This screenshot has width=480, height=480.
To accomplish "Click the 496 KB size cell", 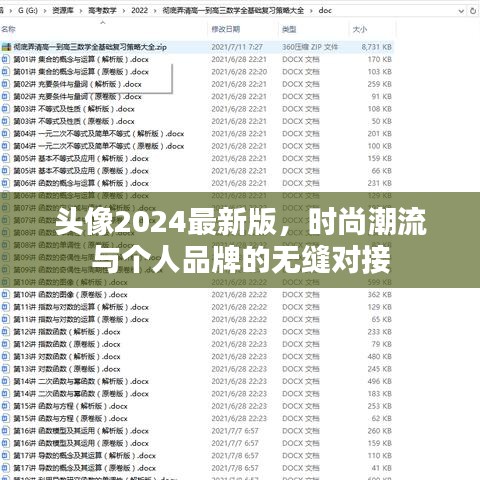I will coord(380,381).
